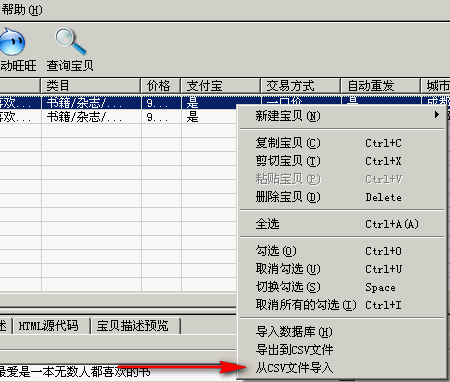
Task: Click the Wangwang blue mascot icon
Action: (12, 42)
